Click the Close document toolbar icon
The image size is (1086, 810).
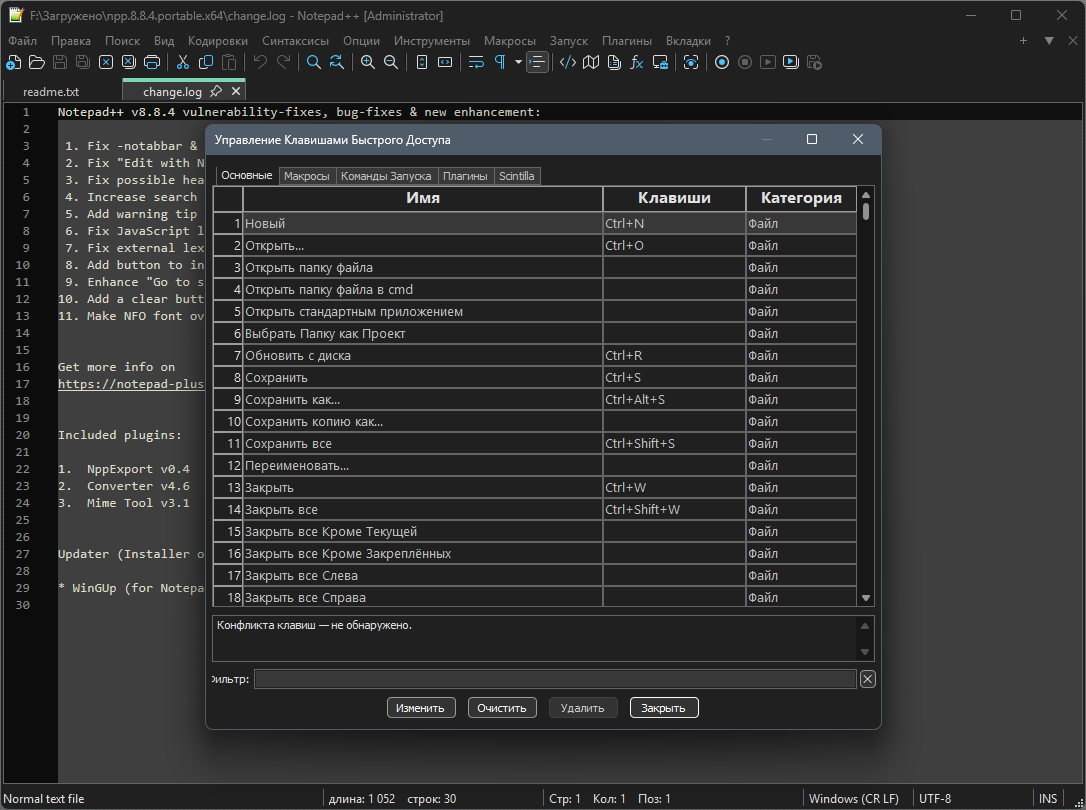(106, 62)
